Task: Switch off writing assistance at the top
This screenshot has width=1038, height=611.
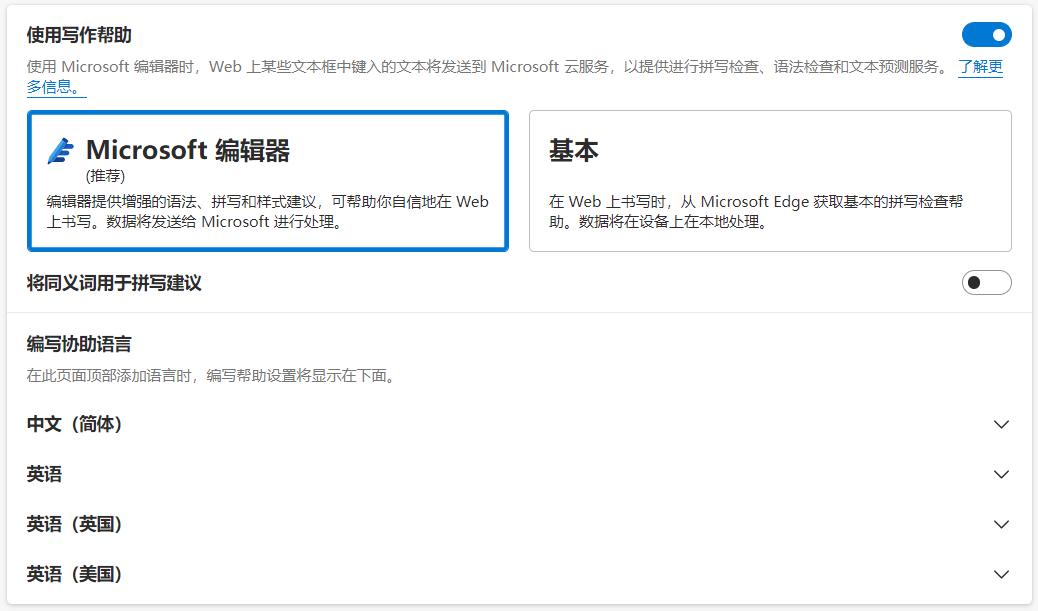Action: tap(986, 34)
